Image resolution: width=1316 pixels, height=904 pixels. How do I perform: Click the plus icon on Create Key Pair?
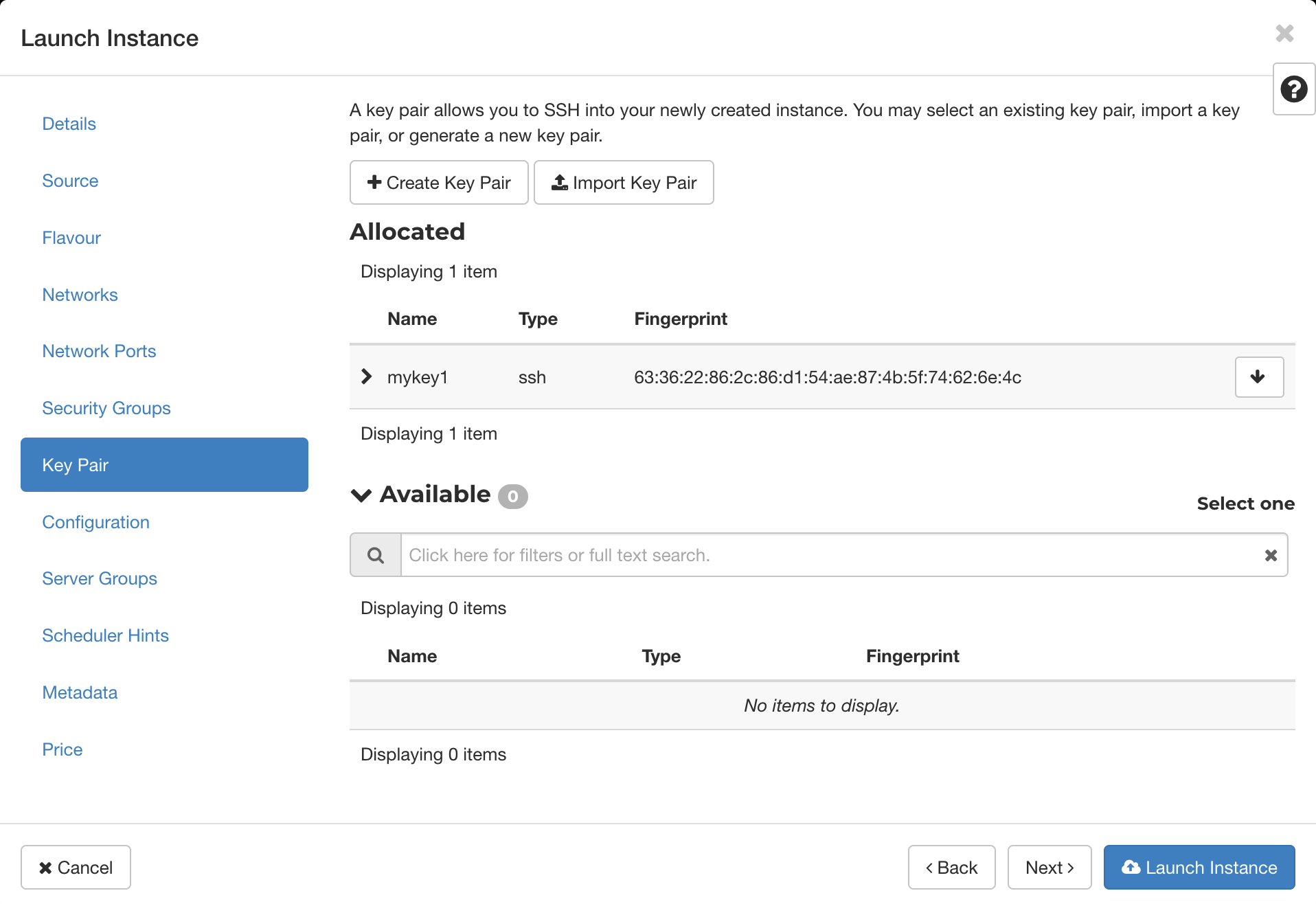[x=374, y=182]
